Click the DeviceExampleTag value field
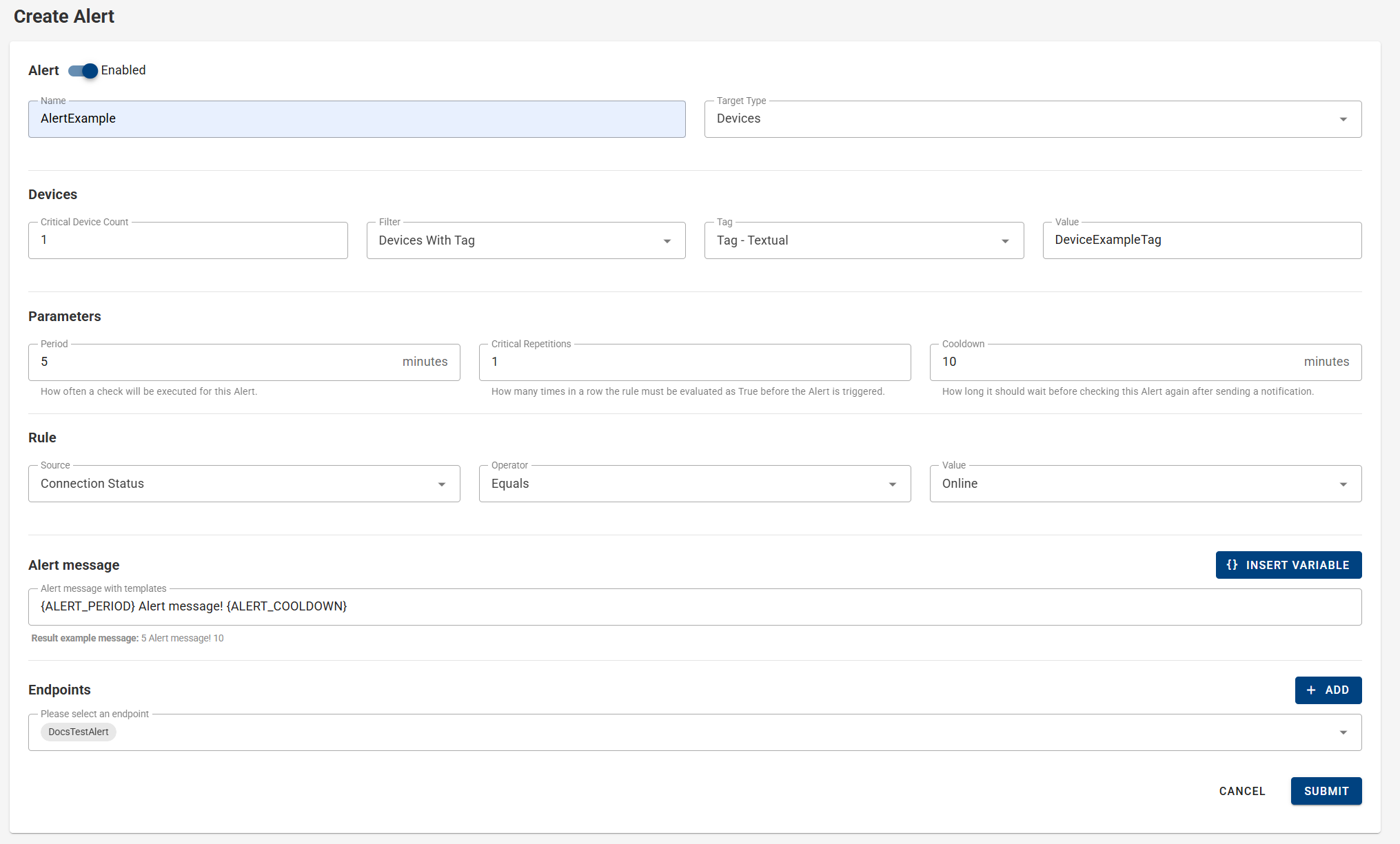Image resolution: width=1400 pixels, height=844 pixels. point(1201,240)
